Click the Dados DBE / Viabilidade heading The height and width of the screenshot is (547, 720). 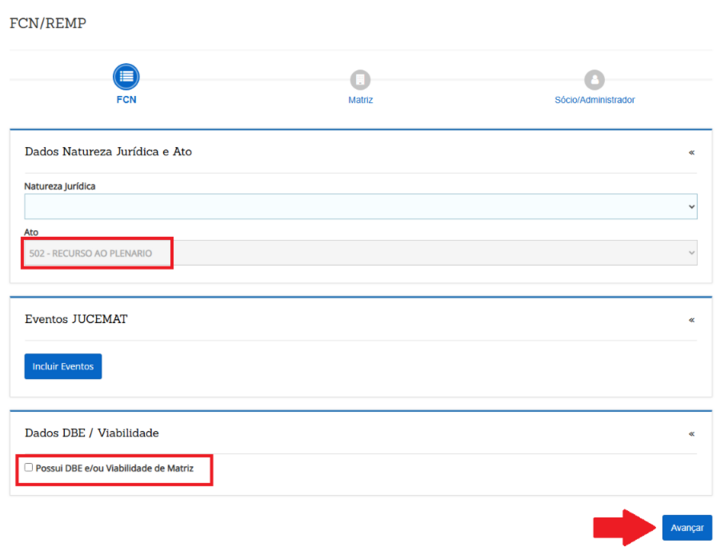click(x=91, y=434)
